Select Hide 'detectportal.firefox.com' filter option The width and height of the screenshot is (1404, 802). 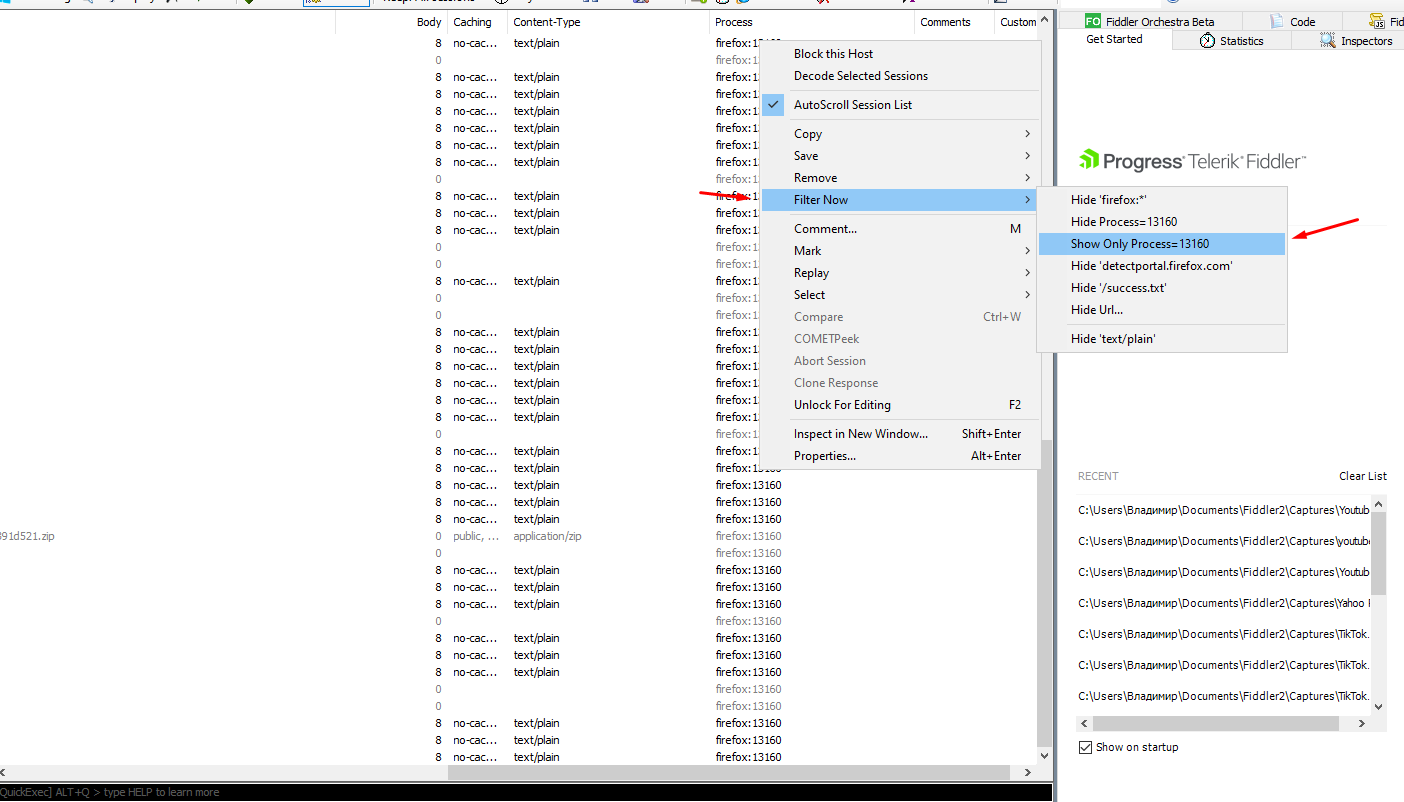1151,266
